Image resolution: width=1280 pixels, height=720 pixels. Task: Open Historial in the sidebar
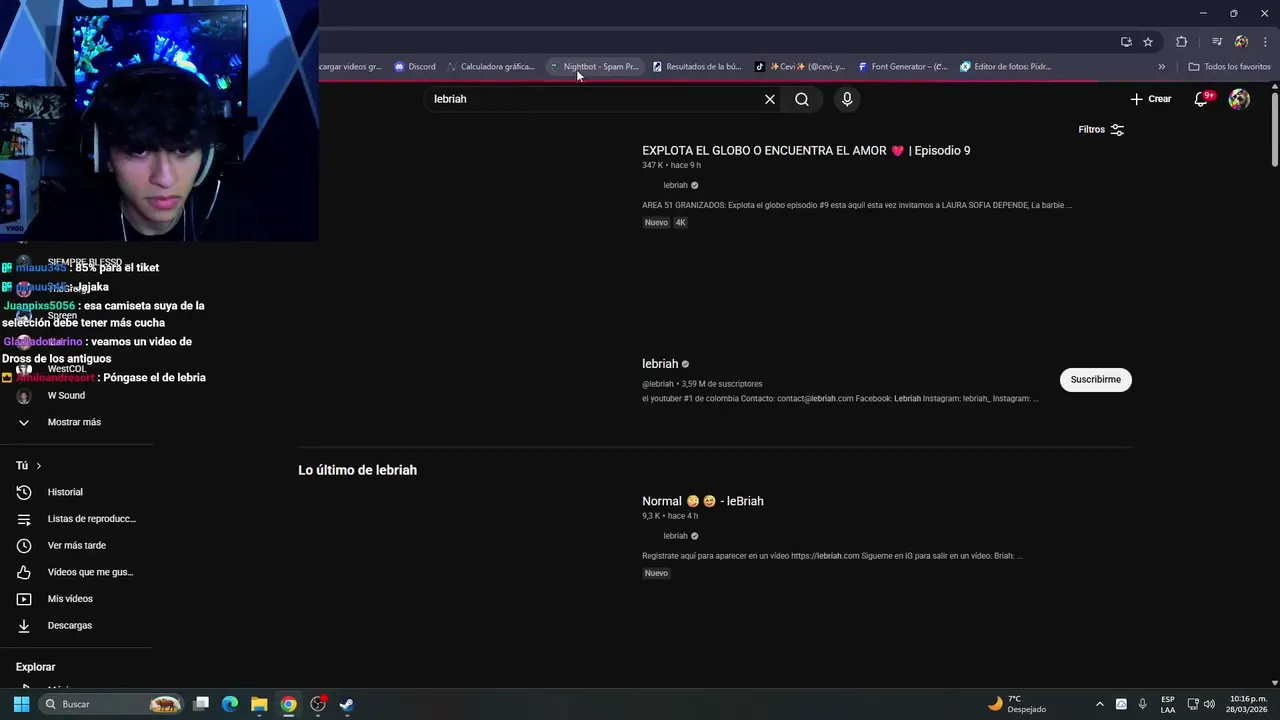pyautogui.click(x=65, y=492)
